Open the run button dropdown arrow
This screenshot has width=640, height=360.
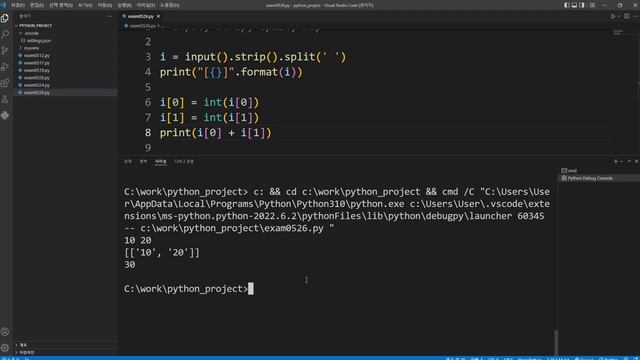tap(618, 16)
